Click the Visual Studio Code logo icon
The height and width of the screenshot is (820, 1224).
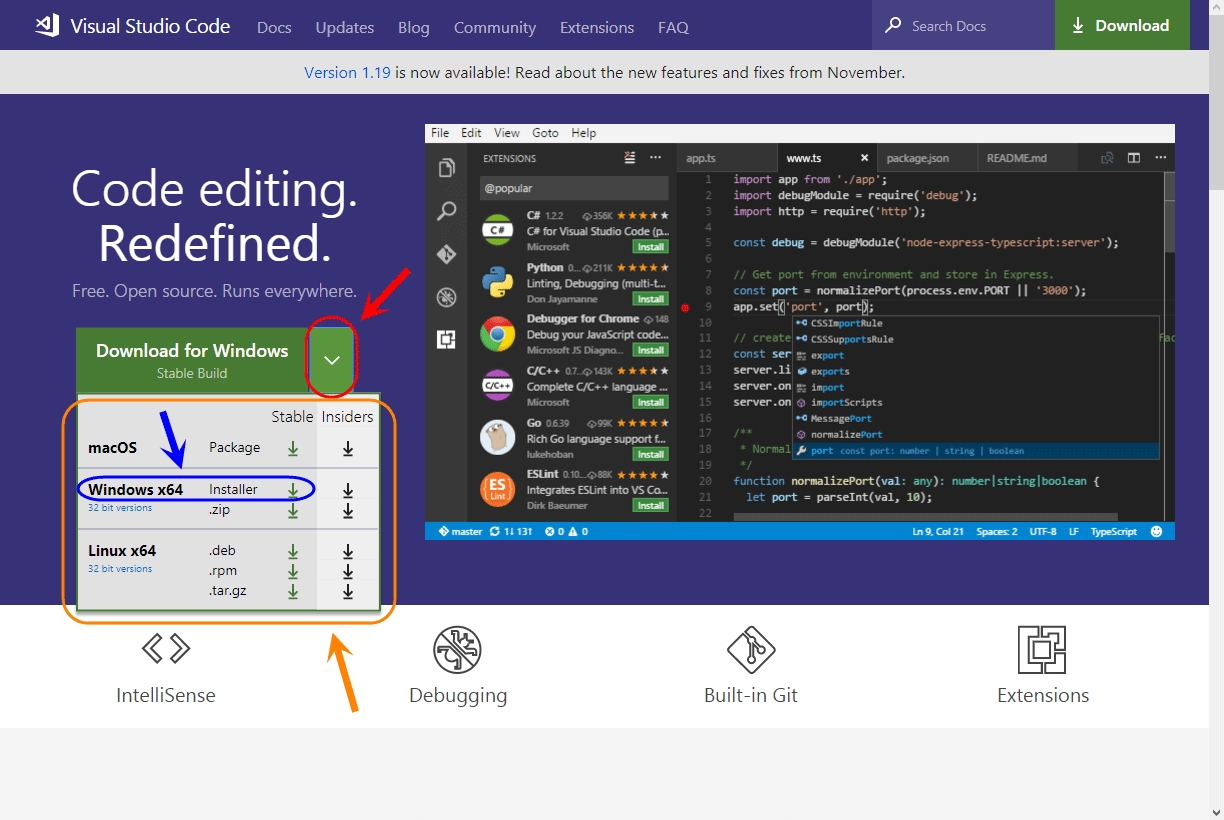coord(47,26)
